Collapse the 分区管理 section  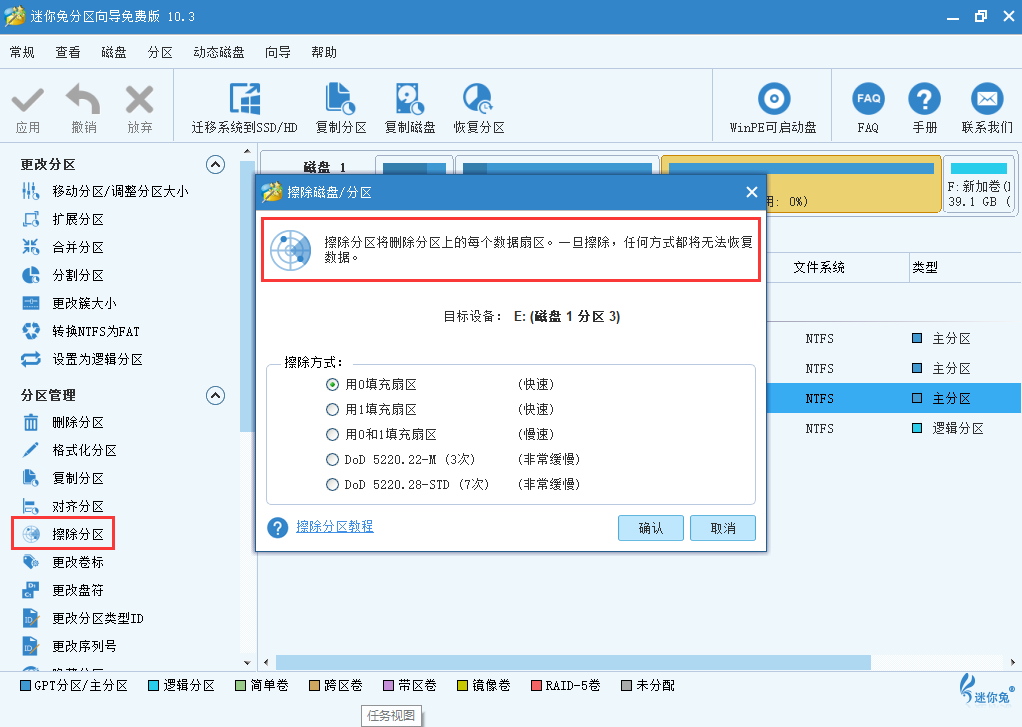pos(215,395)
